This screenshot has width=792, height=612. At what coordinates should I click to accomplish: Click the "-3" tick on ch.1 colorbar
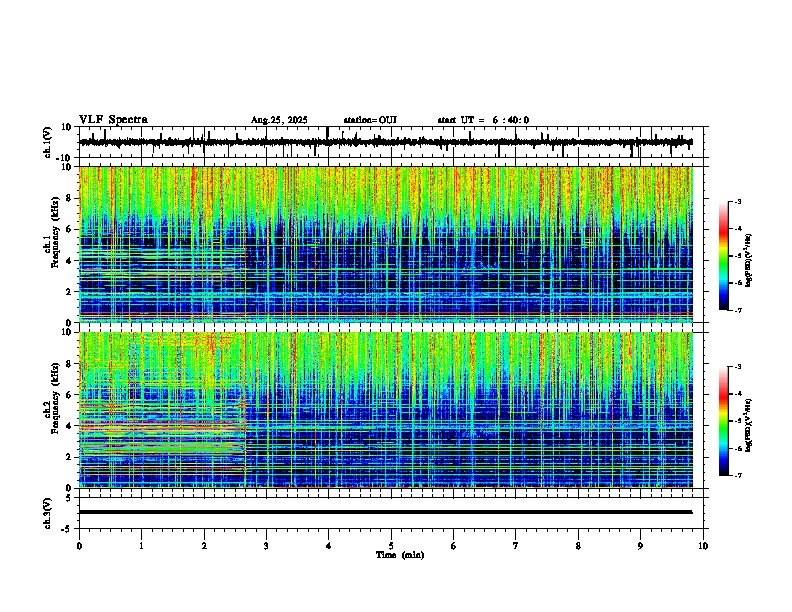tap(737, 201)
